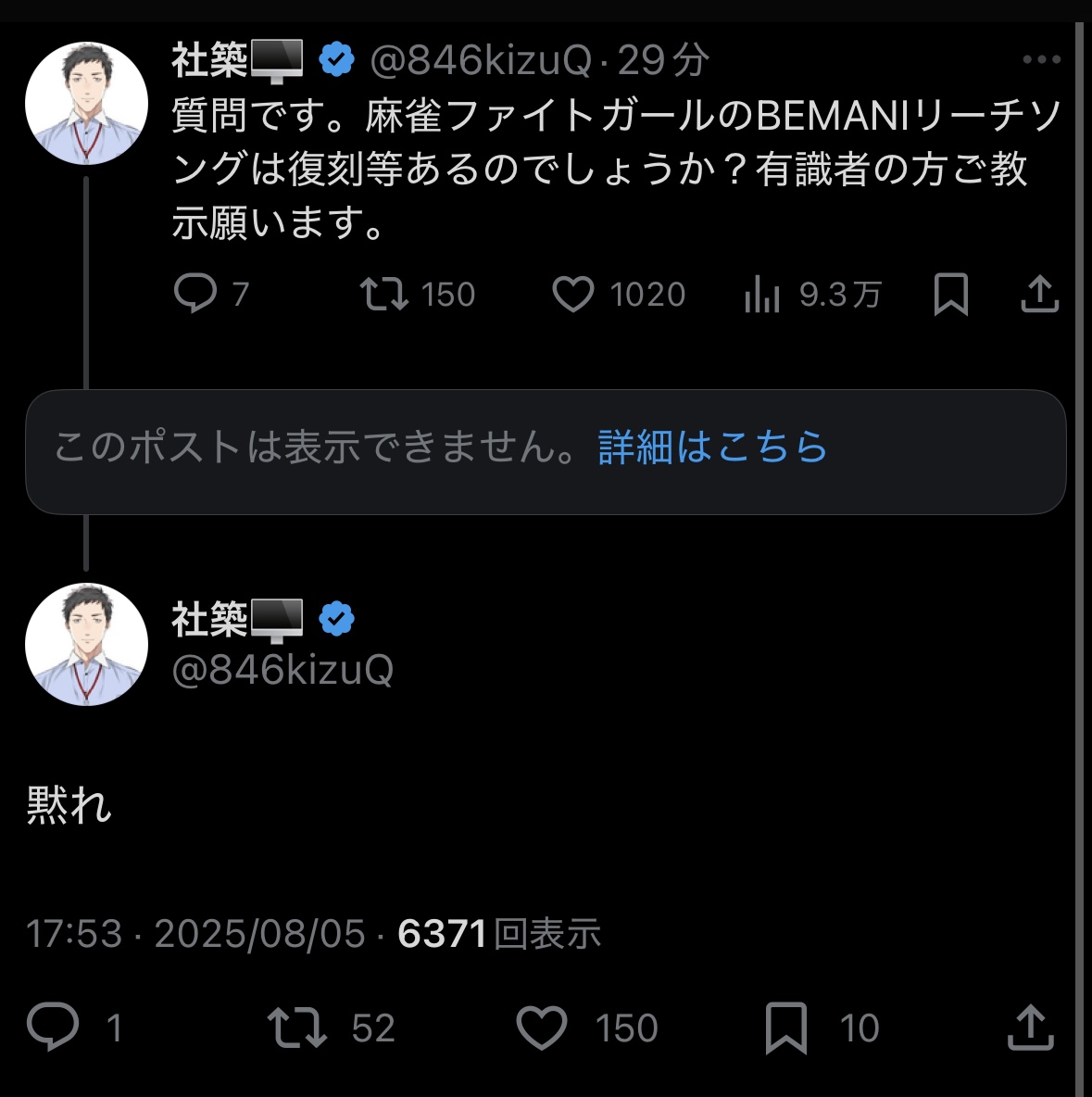Image resolution: width=1092 pixels, height=1097 pixels.
Task: Open @846kizuQ handle on the main post
Action: tap(282, 670)
